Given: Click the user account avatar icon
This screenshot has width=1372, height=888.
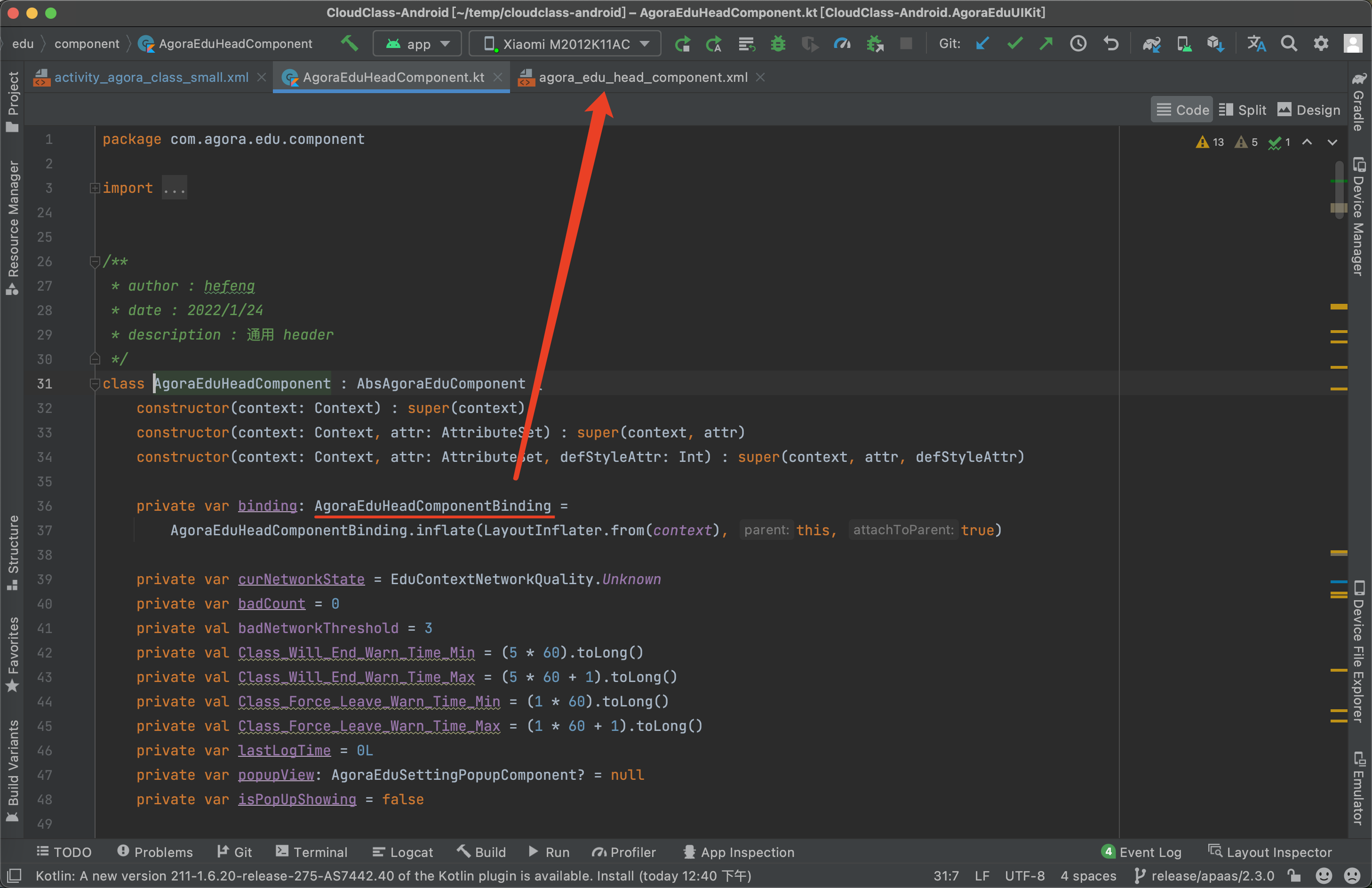Looking at the screenshot, I should pos(1353,44).
